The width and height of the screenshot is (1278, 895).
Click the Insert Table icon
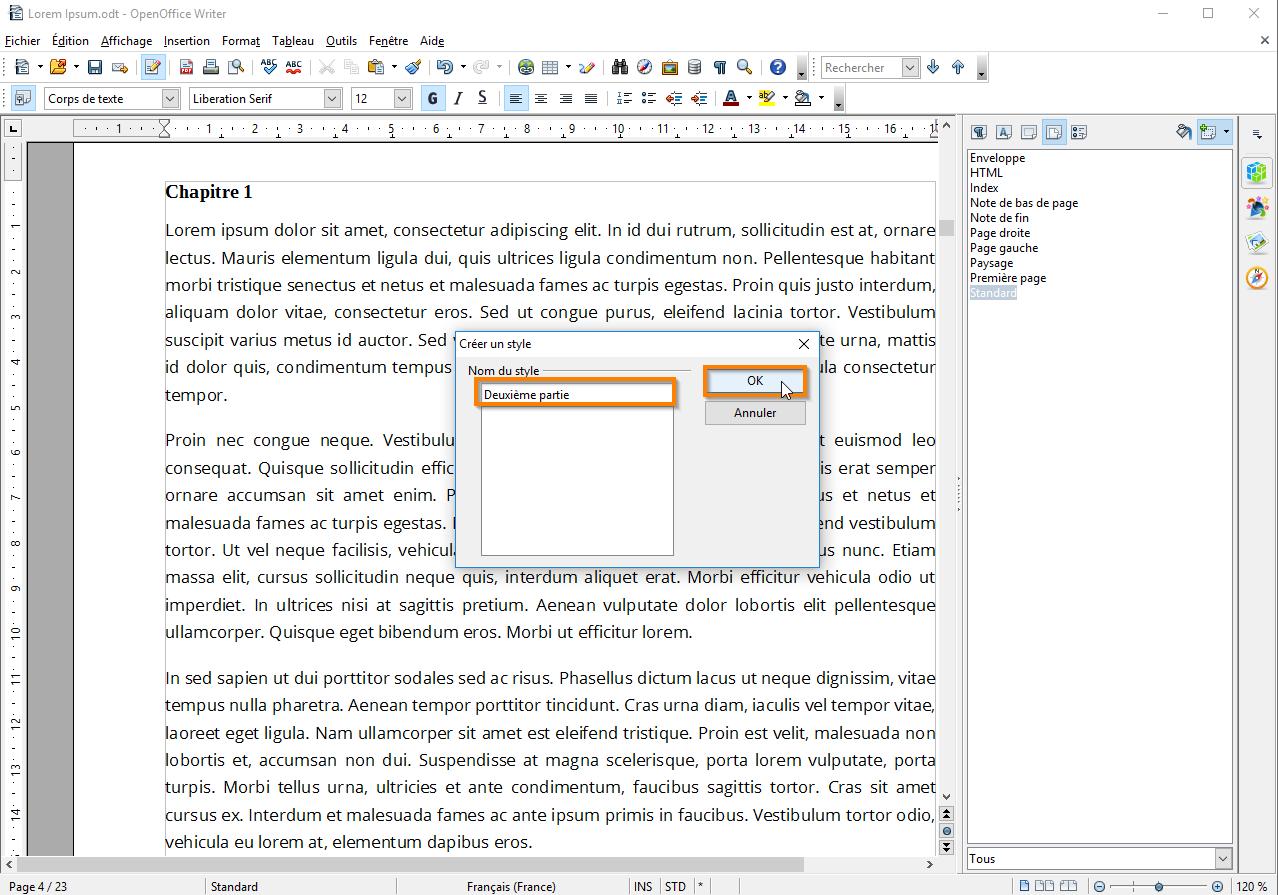550,67
